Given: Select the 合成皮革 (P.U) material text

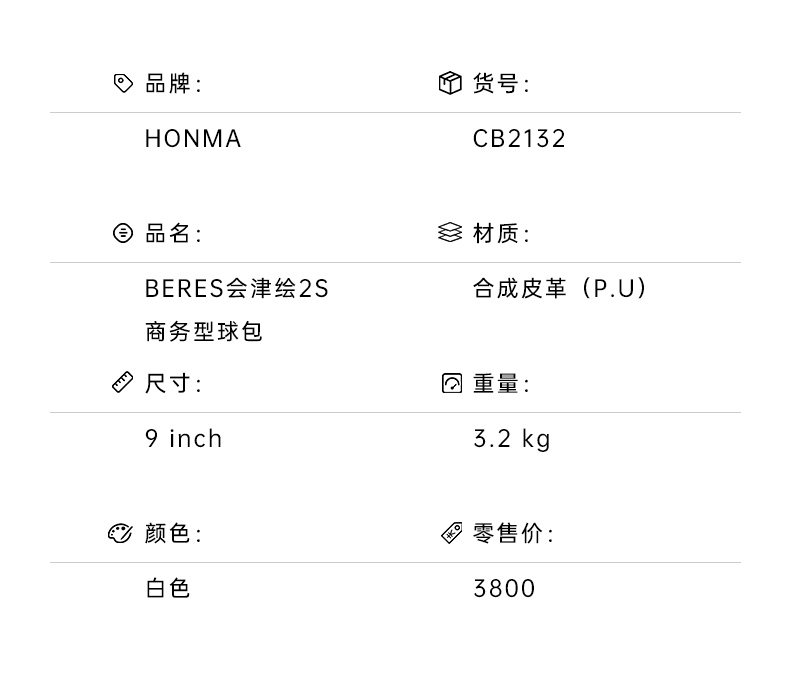Looking at the screenshot, I should point(560,289).
